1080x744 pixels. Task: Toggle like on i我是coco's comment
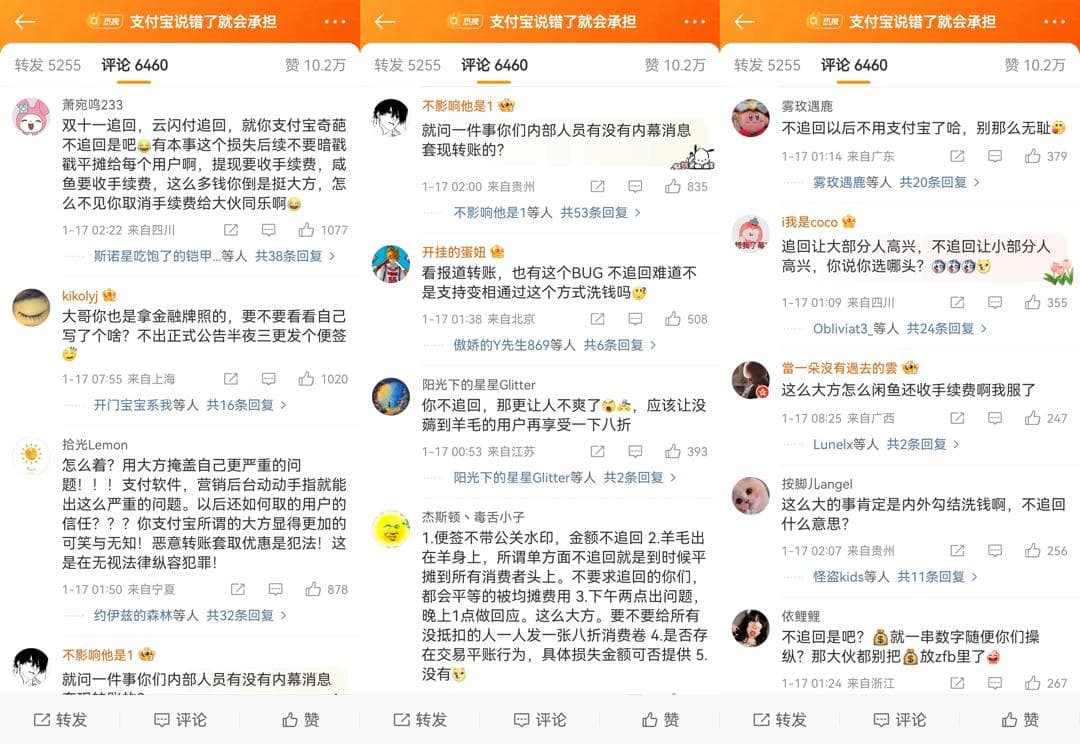pos(1032,302)
